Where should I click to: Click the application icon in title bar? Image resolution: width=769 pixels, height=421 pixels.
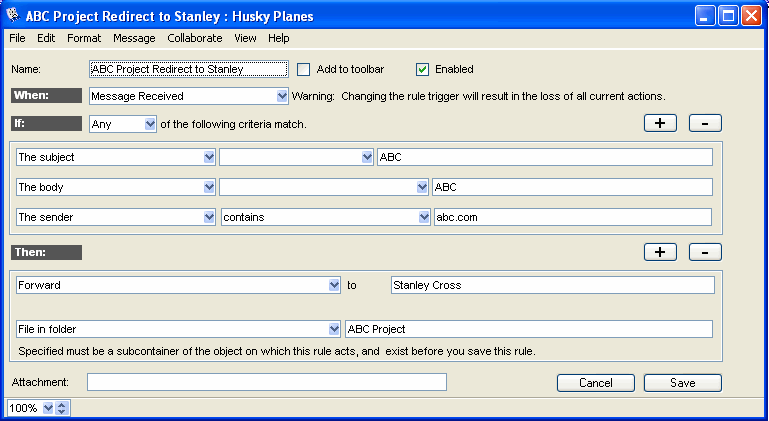click(13, 15)
